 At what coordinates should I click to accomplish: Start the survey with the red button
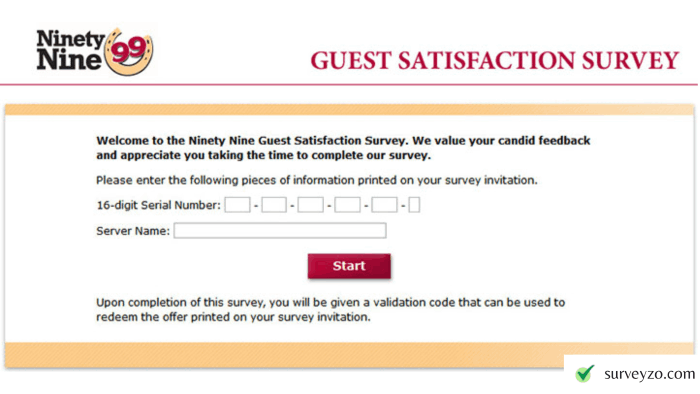349,266
